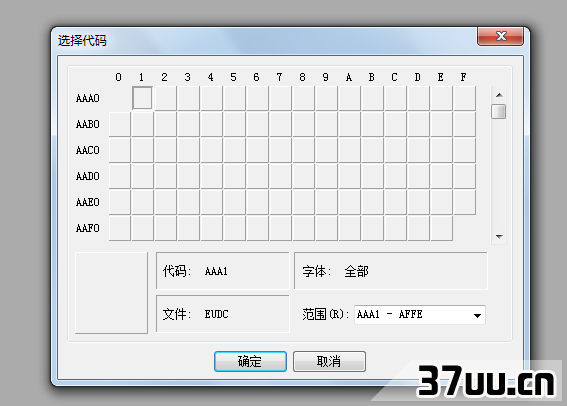Image resolution: width=567 pixels, height=406 pixels.
Task: Select cell at row AAF0 column E
Action: tap(441, 228)
